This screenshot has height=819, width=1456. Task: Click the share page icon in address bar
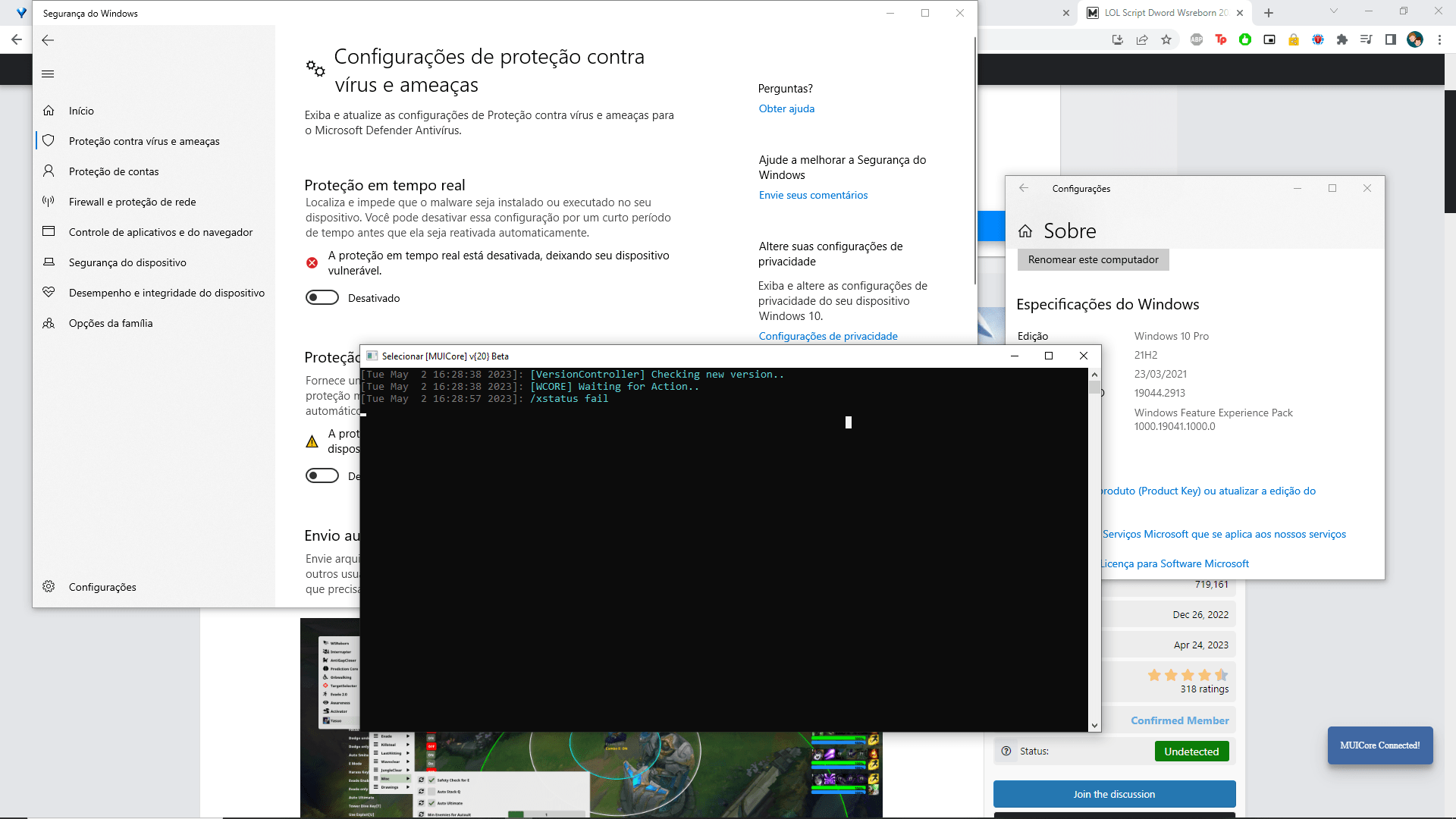pyautogui.click(x=1141, y=39)
